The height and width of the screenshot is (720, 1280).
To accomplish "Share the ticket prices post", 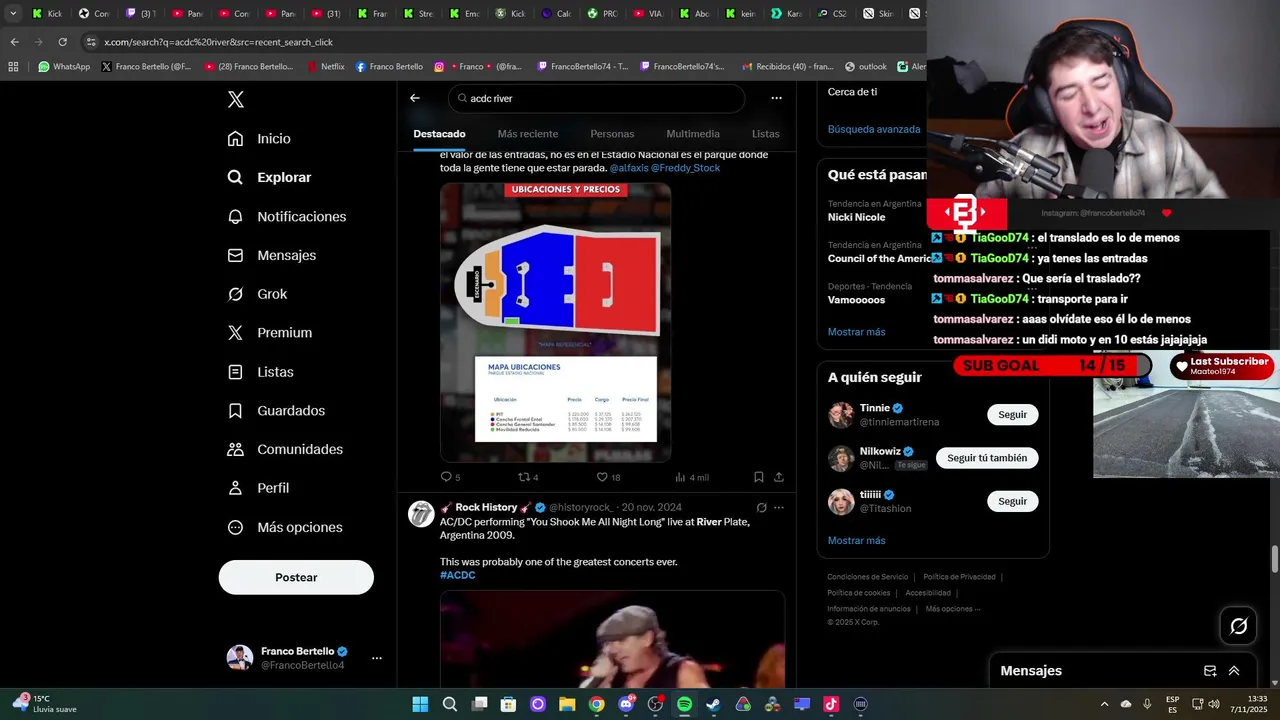I will click(779, 477).
